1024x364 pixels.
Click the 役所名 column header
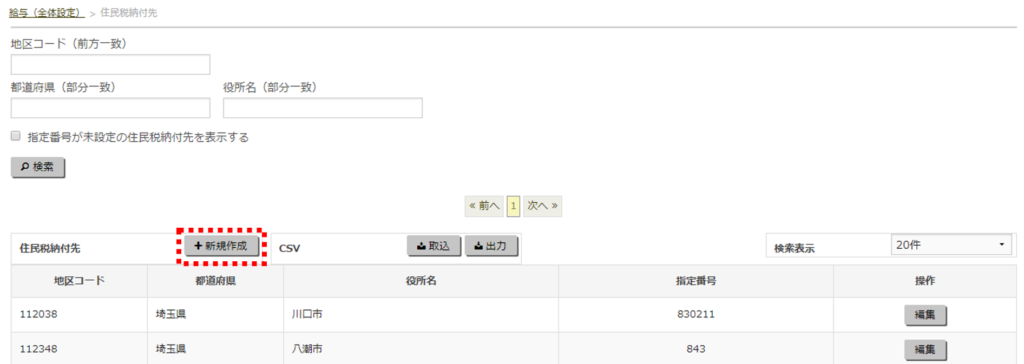(x=421, y=281)
